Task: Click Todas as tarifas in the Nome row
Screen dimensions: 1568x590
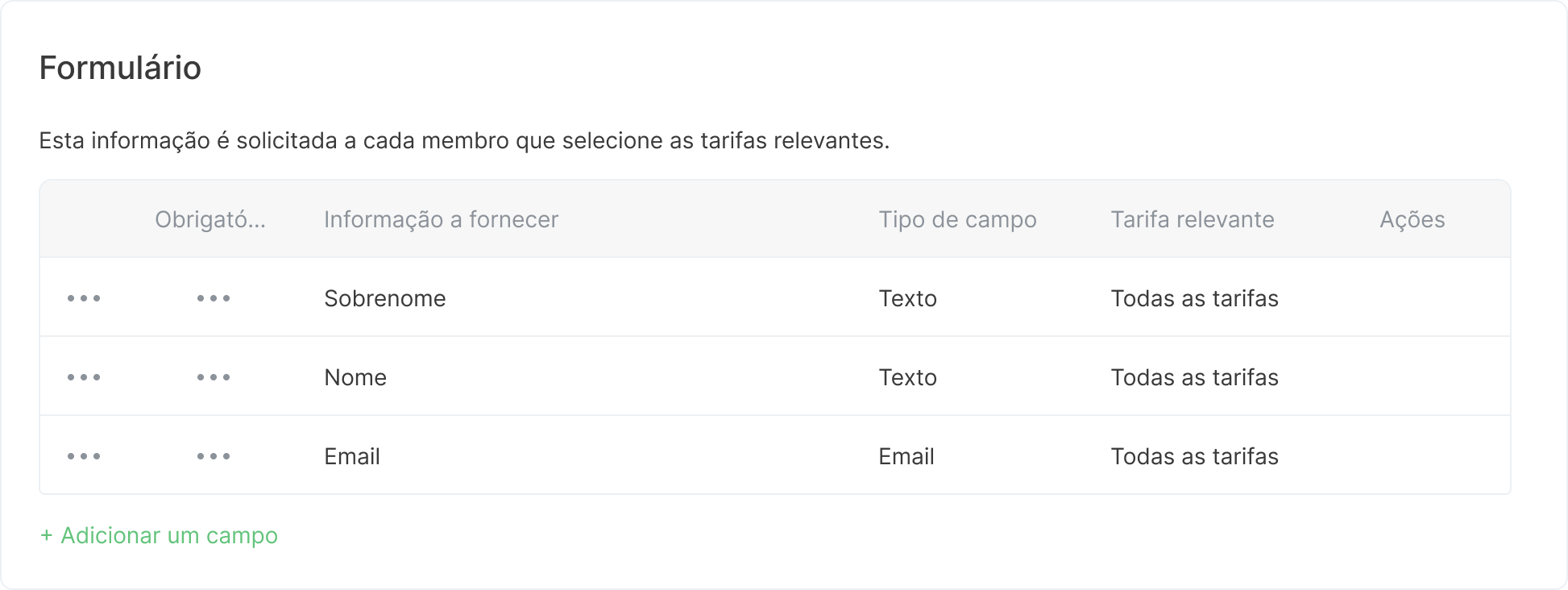Action: 1194,376
